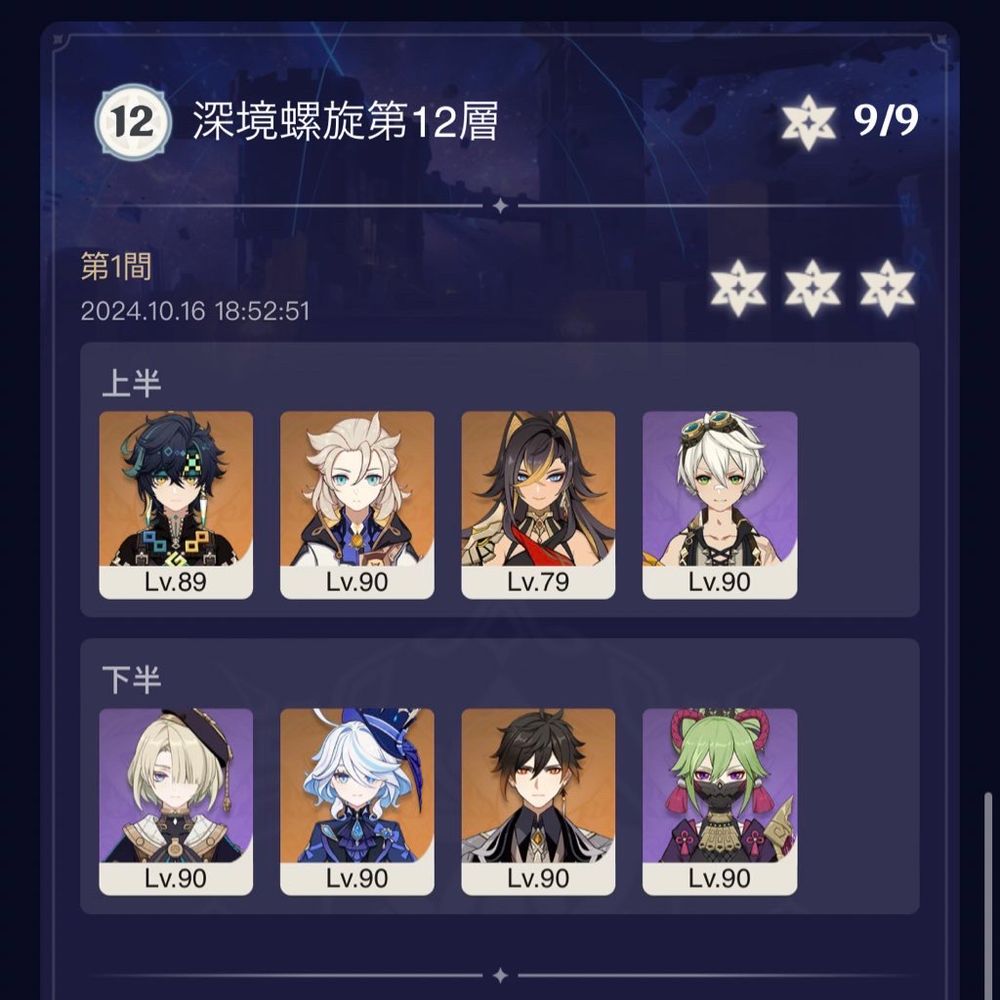
Task: Click the third chamber star icon
Action: coord(886,288)
